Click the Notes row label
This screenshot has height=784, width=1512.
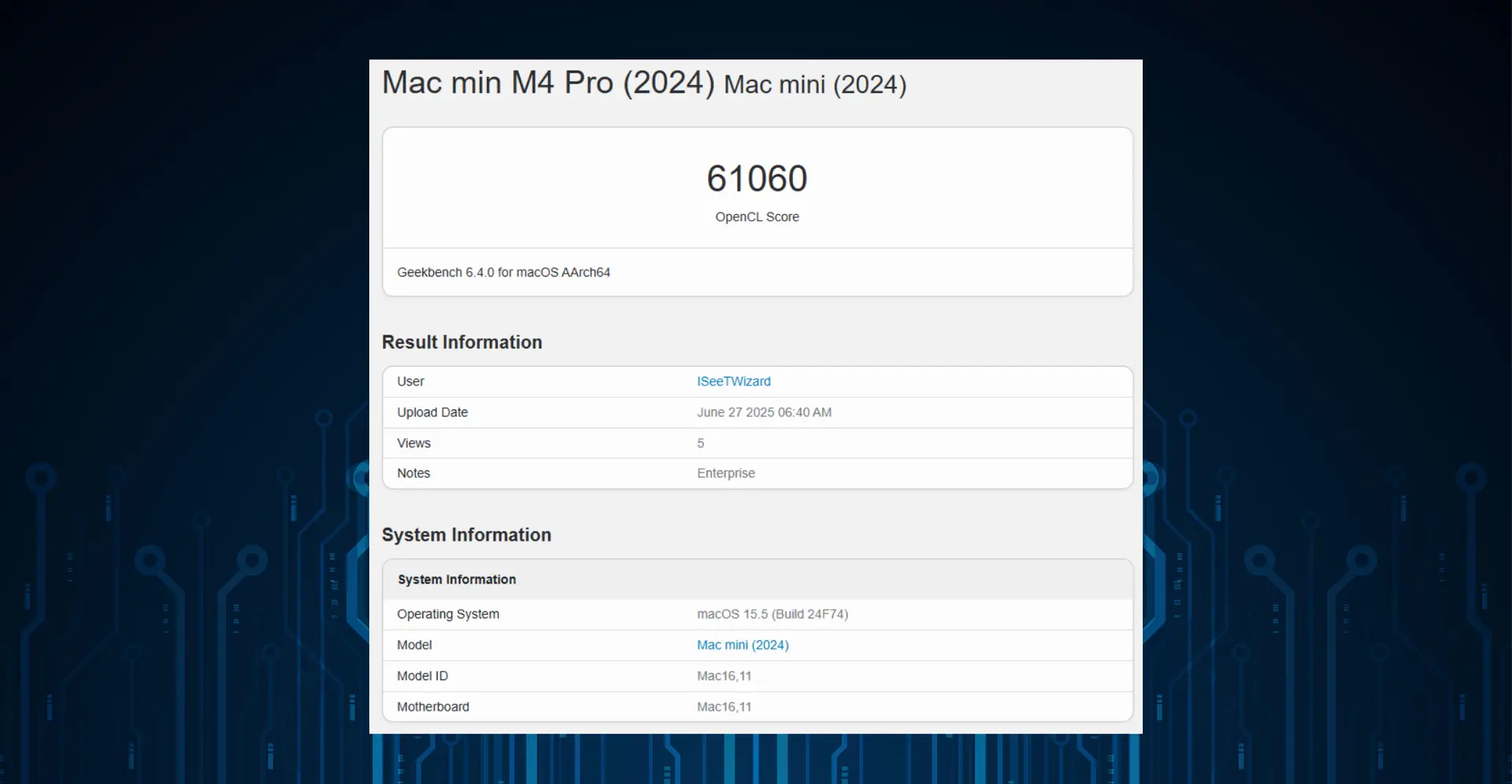coord(413,473)
